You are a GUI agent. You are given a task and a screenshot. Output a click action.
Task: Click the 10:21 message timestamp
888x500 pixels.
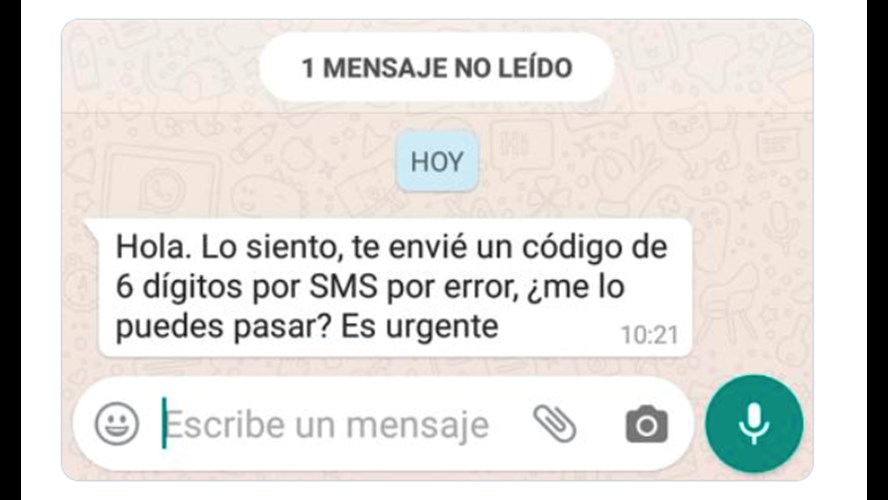tap(650, 335)
